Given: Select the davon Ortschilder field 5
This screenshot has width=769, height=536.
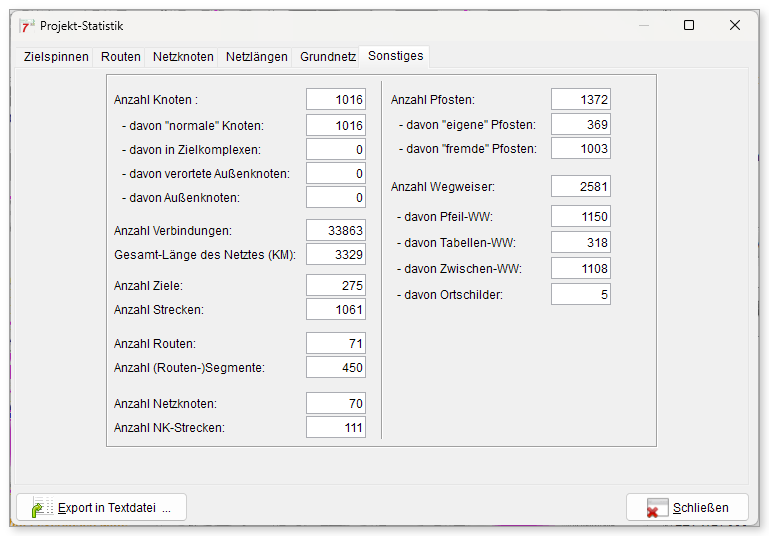Looking at the screenshot, I should point(581,294).
